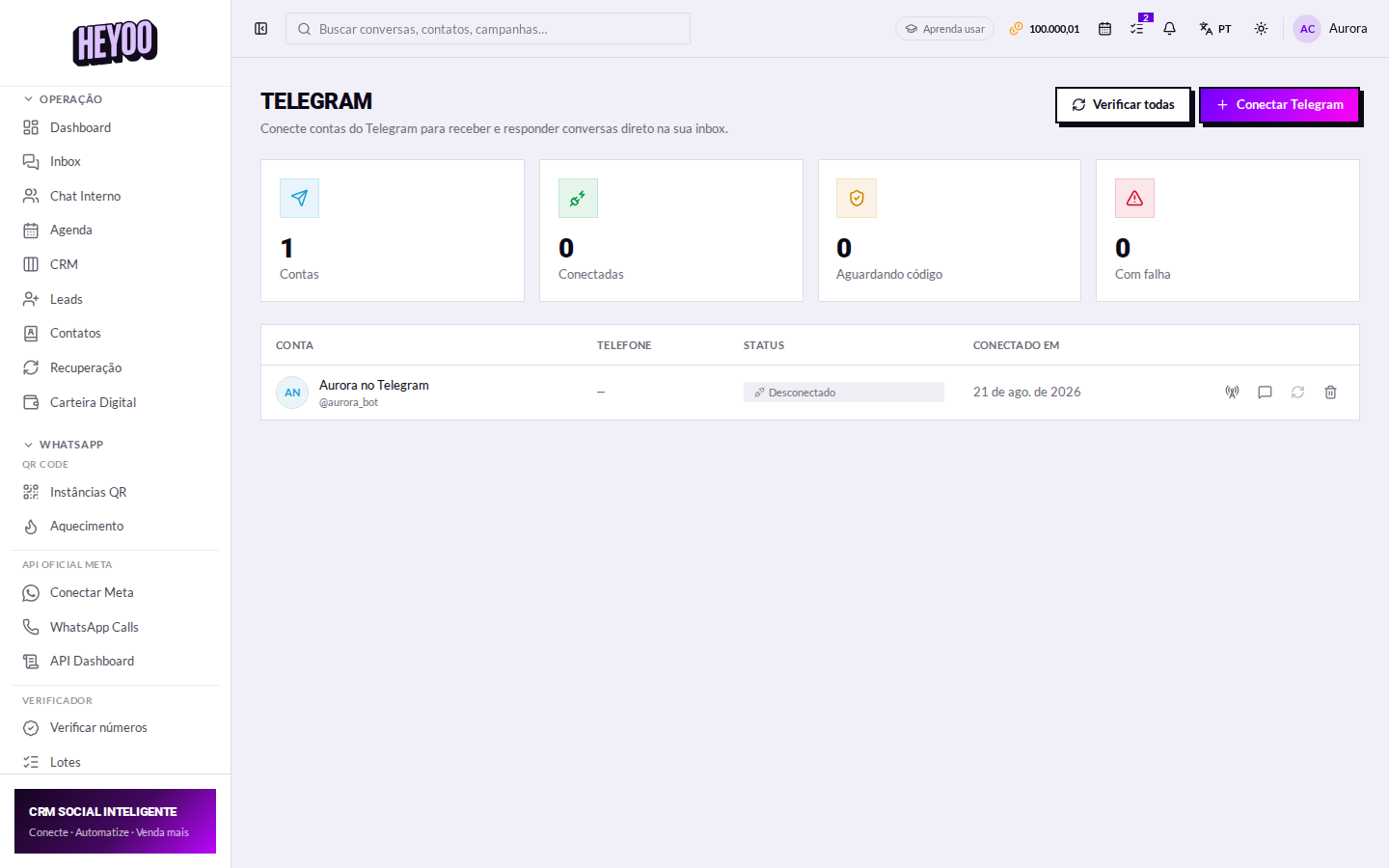Click the Com falha warning icon
Image resolution: width=1389 pixels, height=868 pixels.
tap(1134, 198)
